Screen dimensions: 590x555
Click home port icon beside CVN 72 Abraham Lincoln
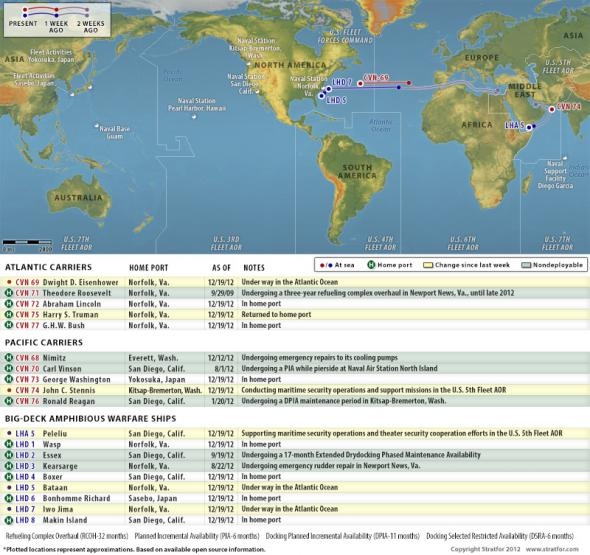(9, 303)
